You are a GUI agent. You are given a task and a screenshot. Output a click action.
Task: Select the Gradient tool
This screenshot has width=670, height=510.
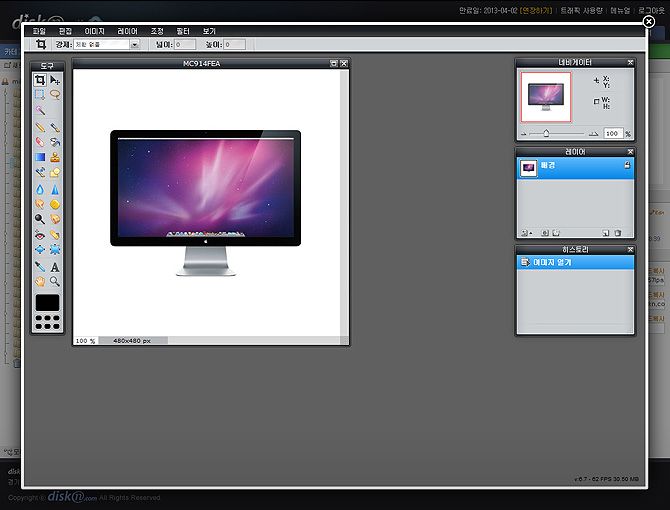(40, 157)
